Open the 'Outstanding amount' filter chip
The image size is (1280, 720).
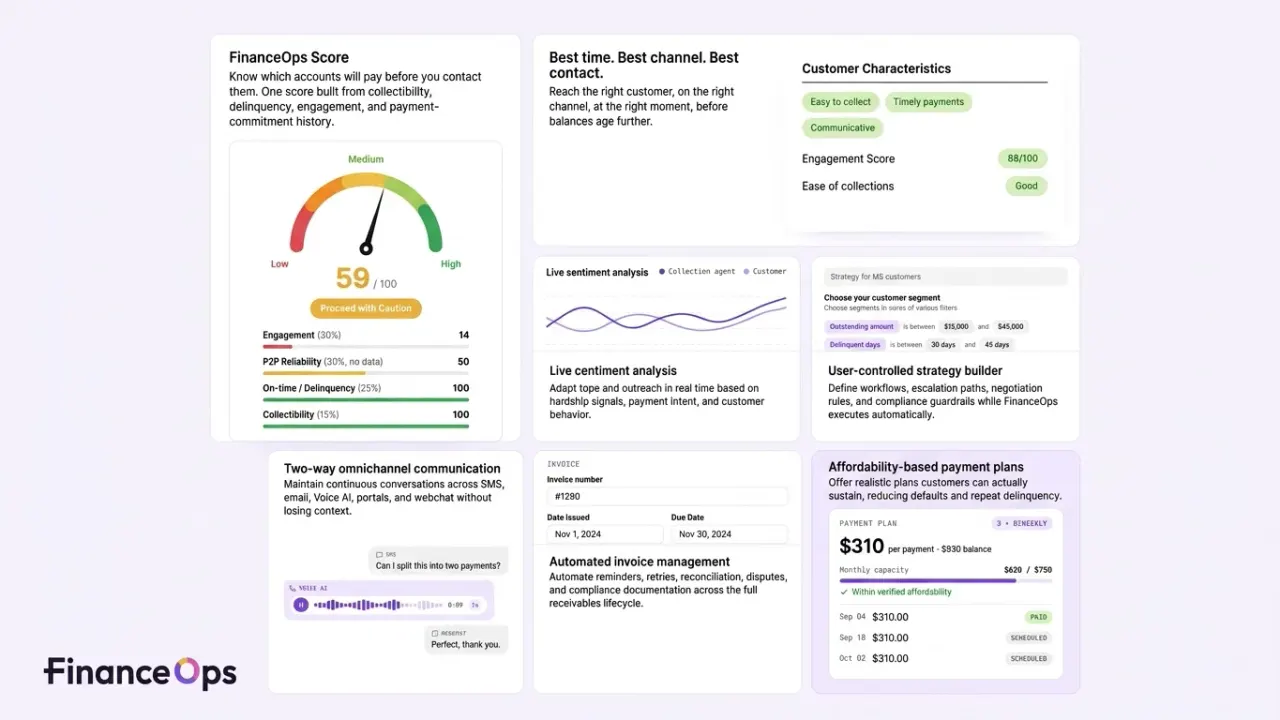tap(861, 326)
